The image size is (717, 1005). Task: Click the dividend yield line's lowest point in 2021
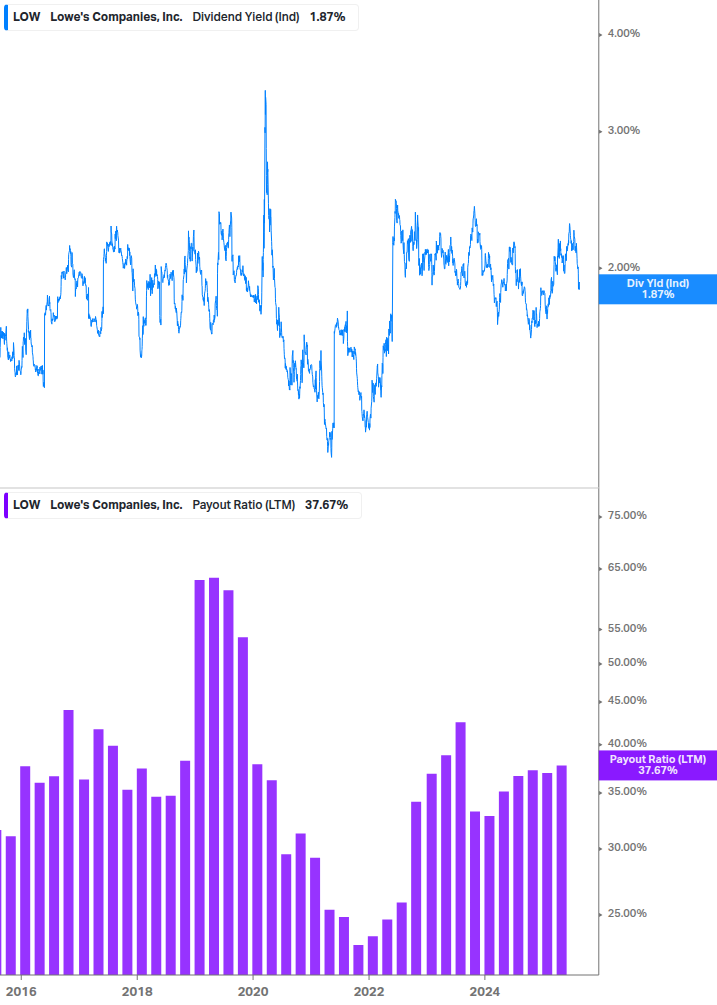(331, 456)
